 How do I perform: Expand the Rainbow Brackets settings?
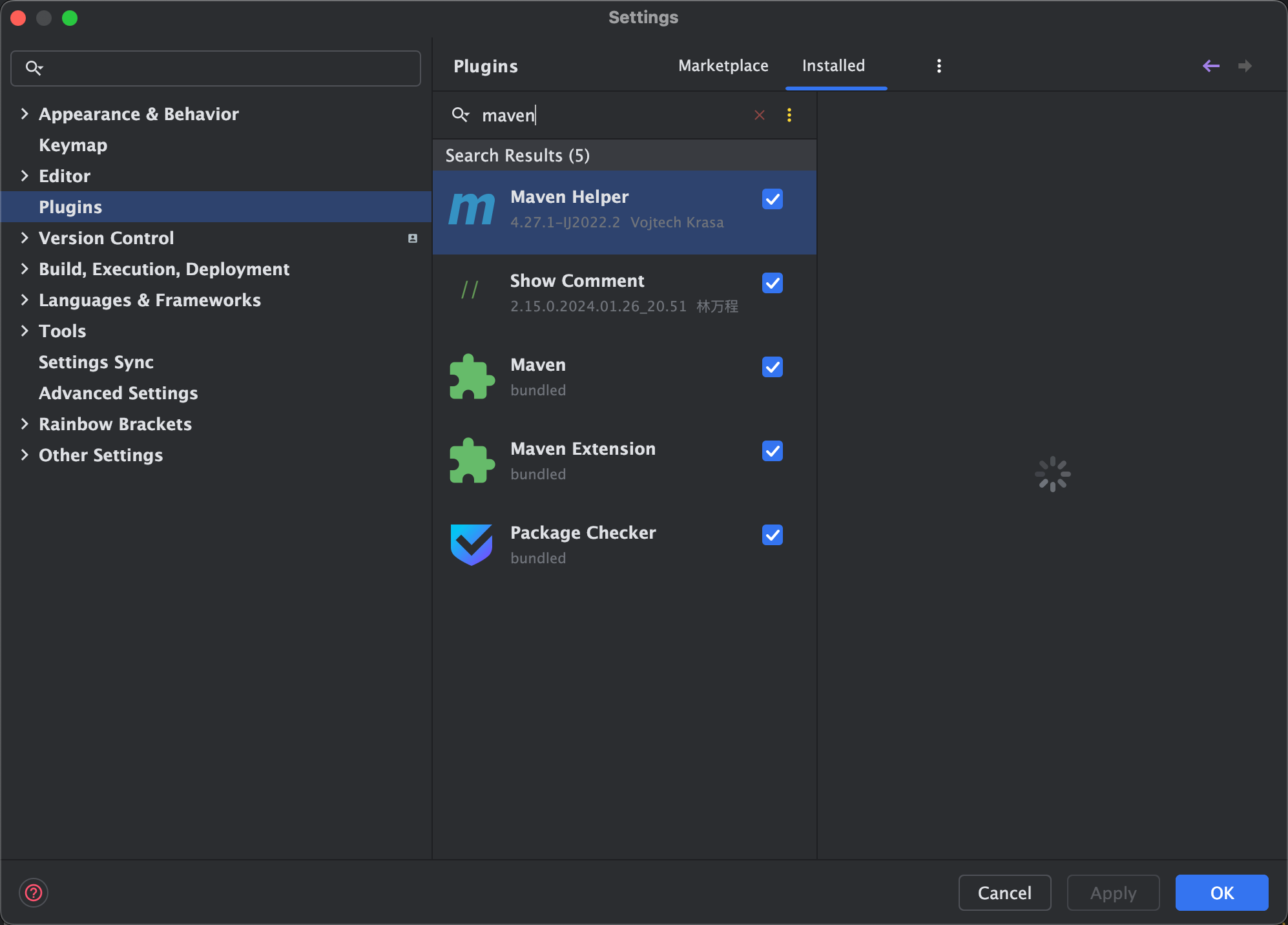[25, 424]
